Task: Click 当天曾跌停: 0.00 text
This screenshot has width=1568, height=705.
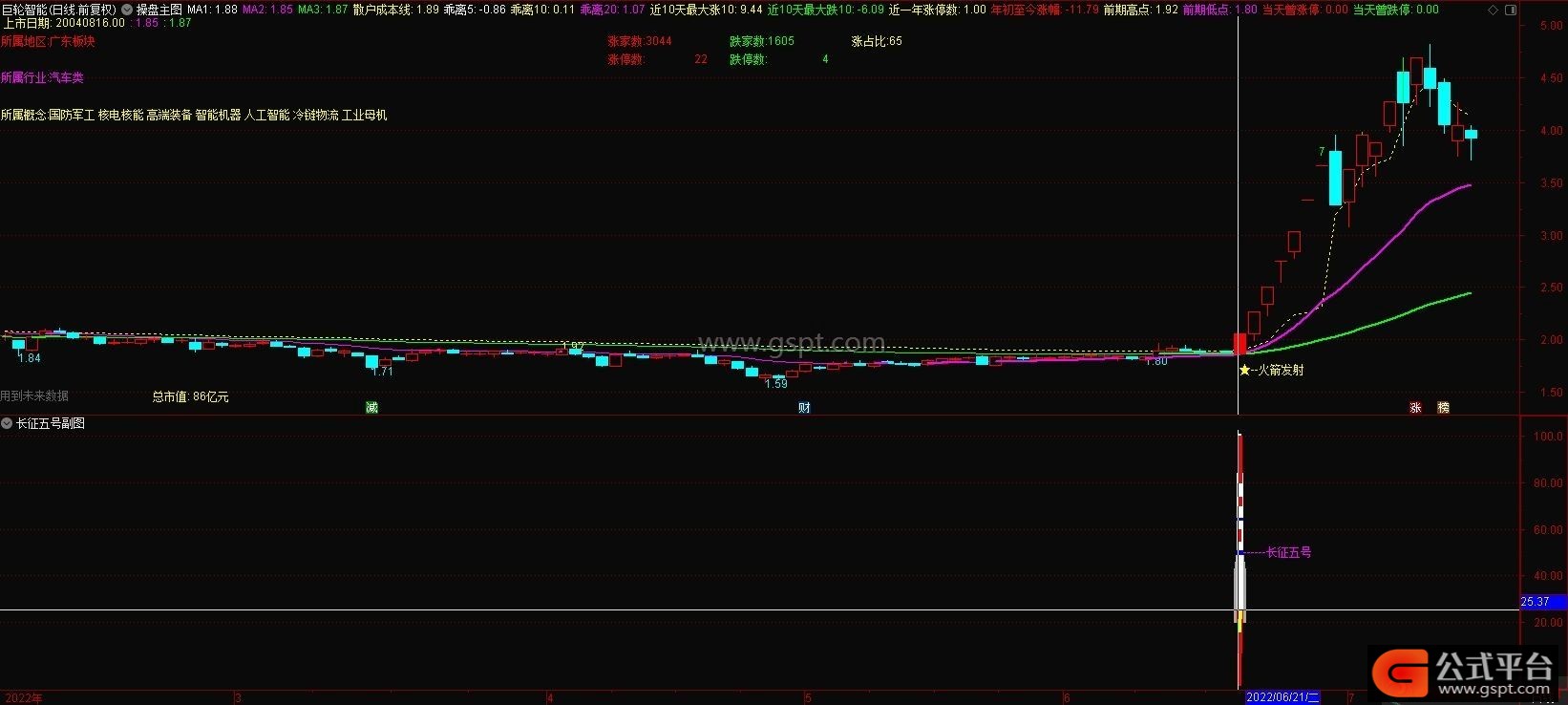Action: point(1395,10)
